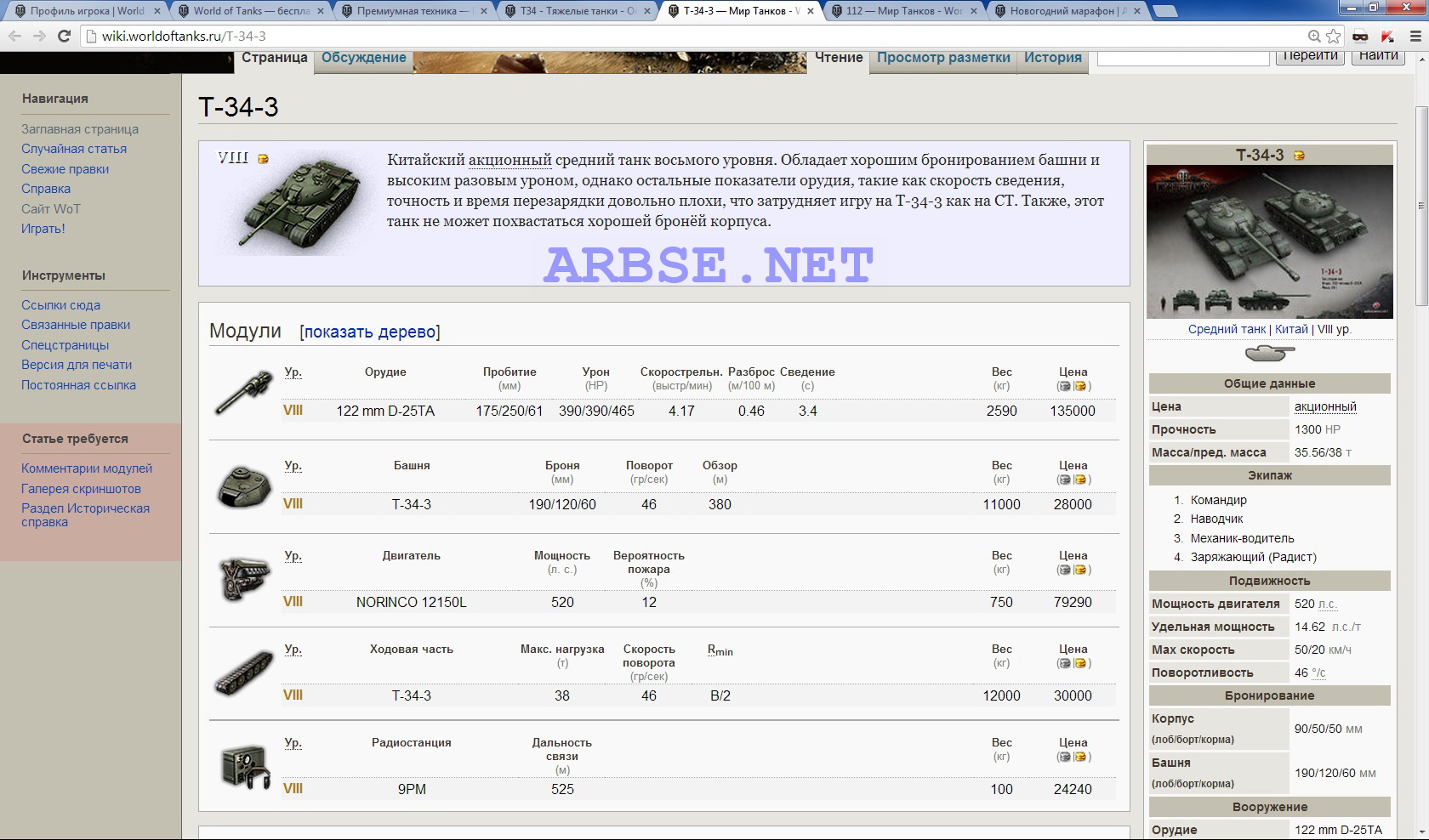Viewport: 1429px width, 840px height.
Task: Reload the page with the refresh icon
Action: [64, 36]
